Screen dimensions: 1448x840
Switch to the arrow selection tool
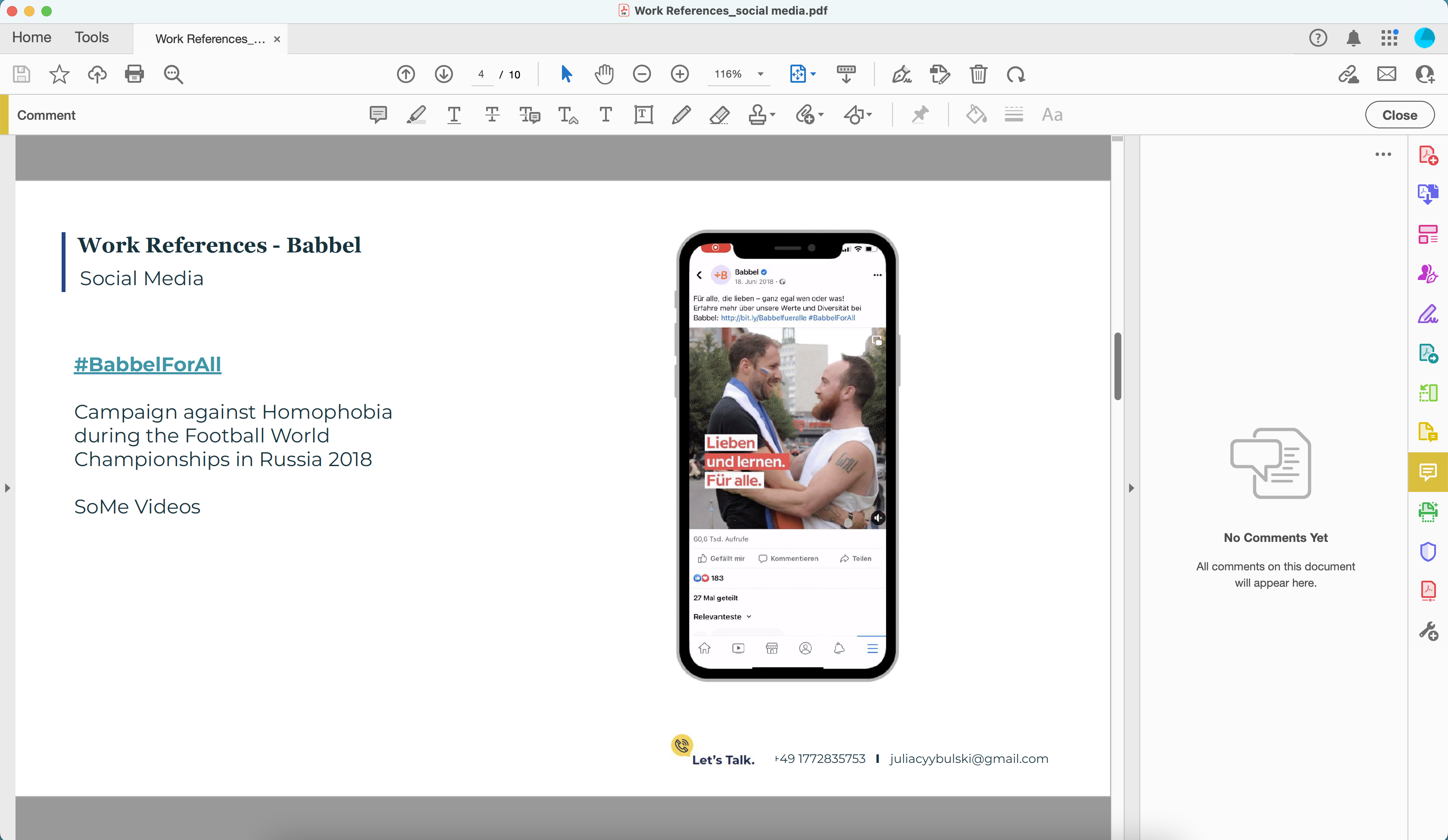coord(566,74)
